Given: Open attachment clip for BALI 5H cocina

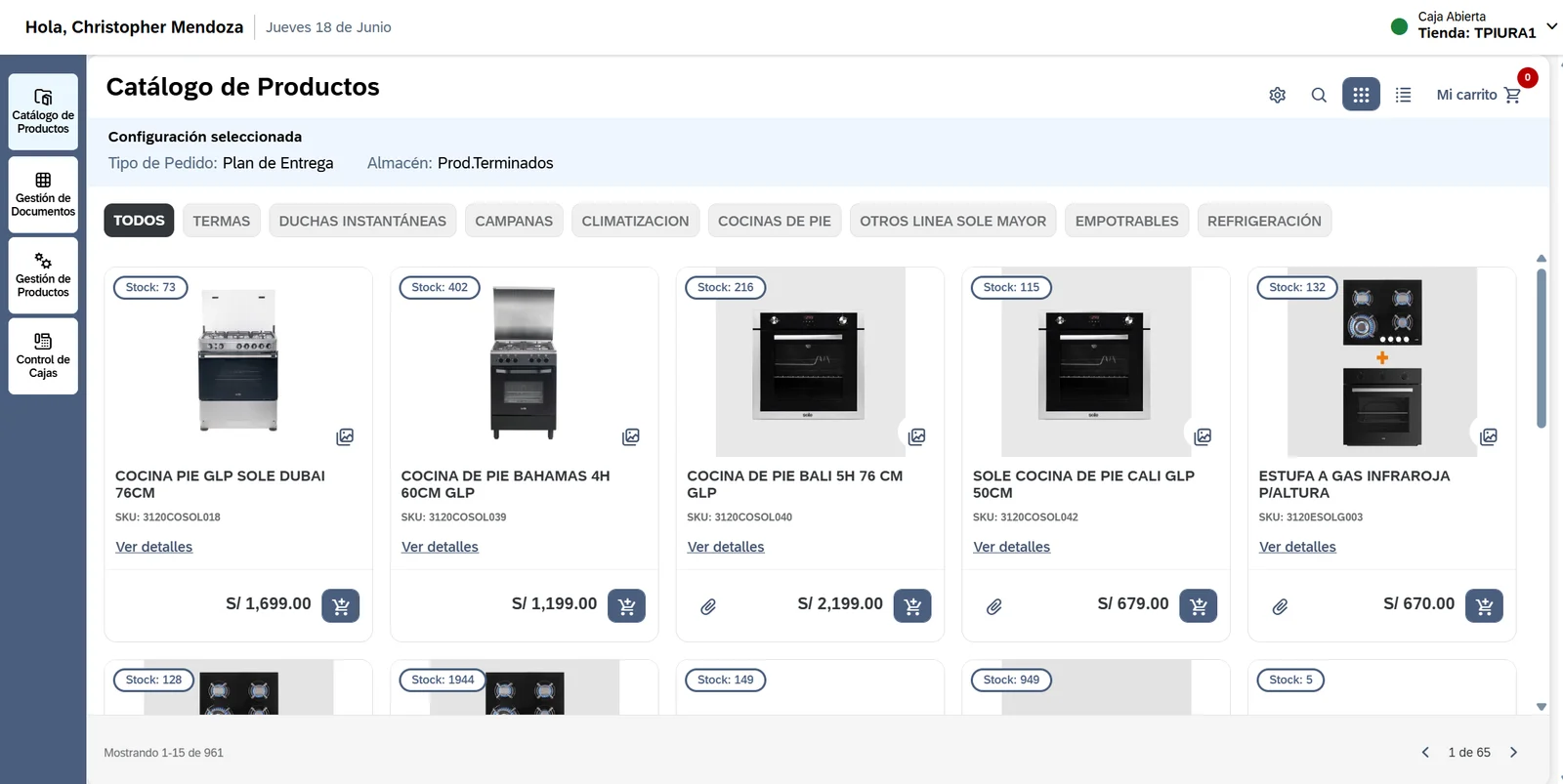Looking at the screenshot, I should [708, 607].
